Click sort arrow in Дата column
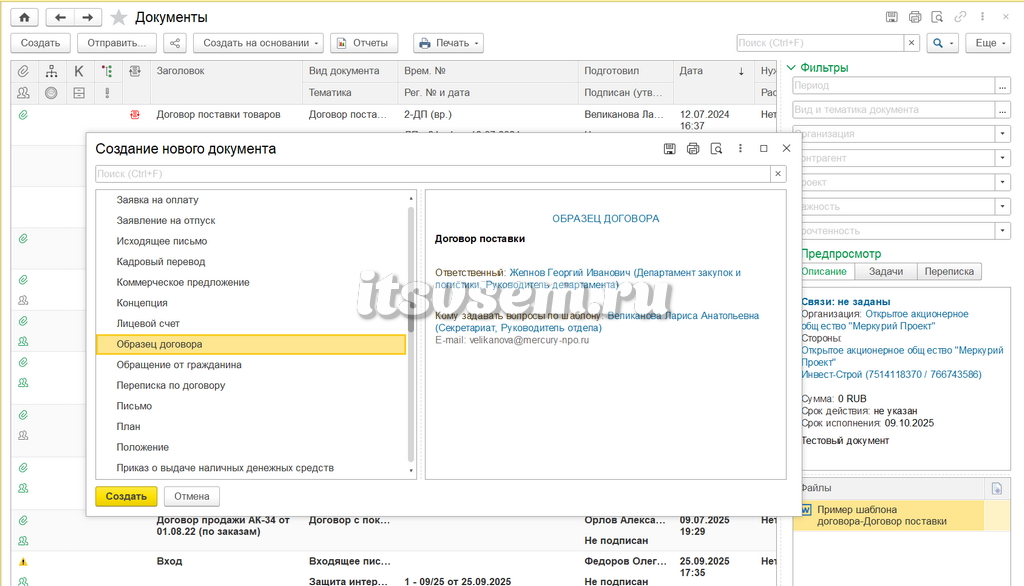Image resolution: width=1024 pixels, height=586 pixels. tap(741, 71)
